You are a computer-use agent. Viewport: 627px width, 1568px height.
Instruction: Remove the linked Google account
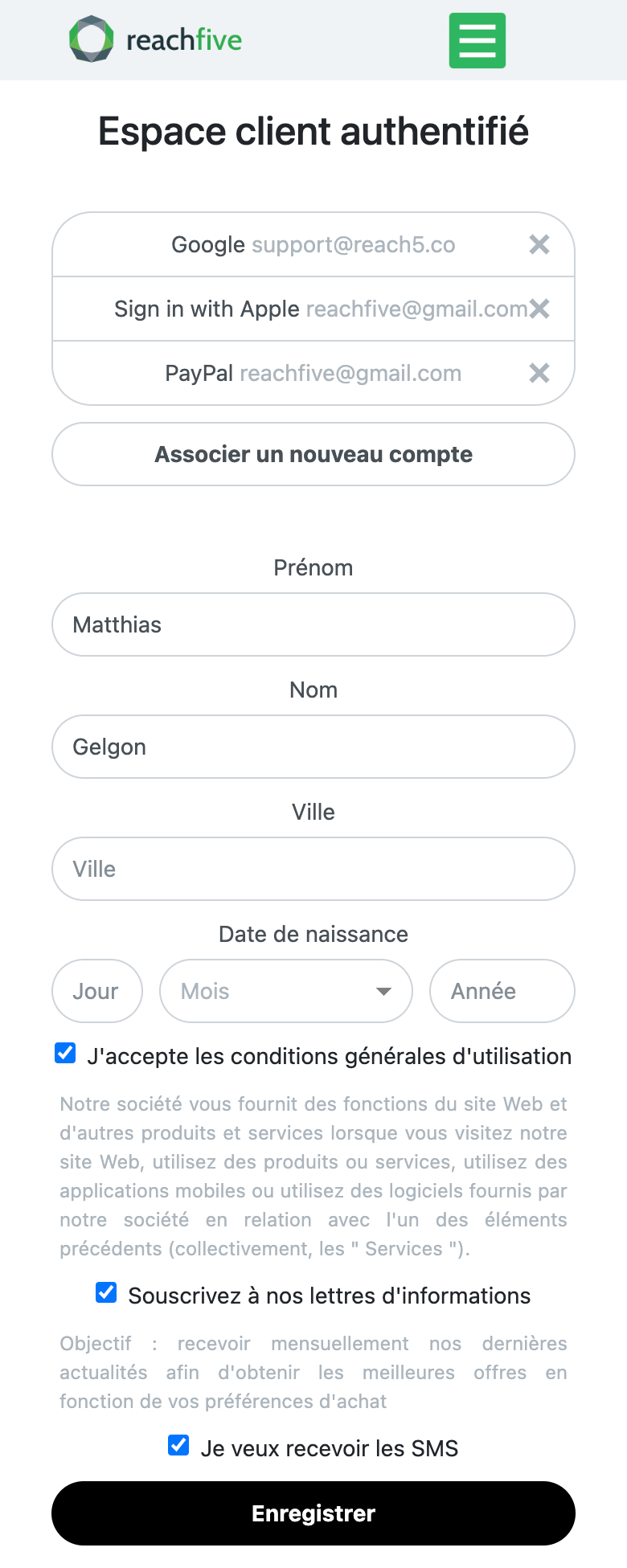tap(539, 244)
